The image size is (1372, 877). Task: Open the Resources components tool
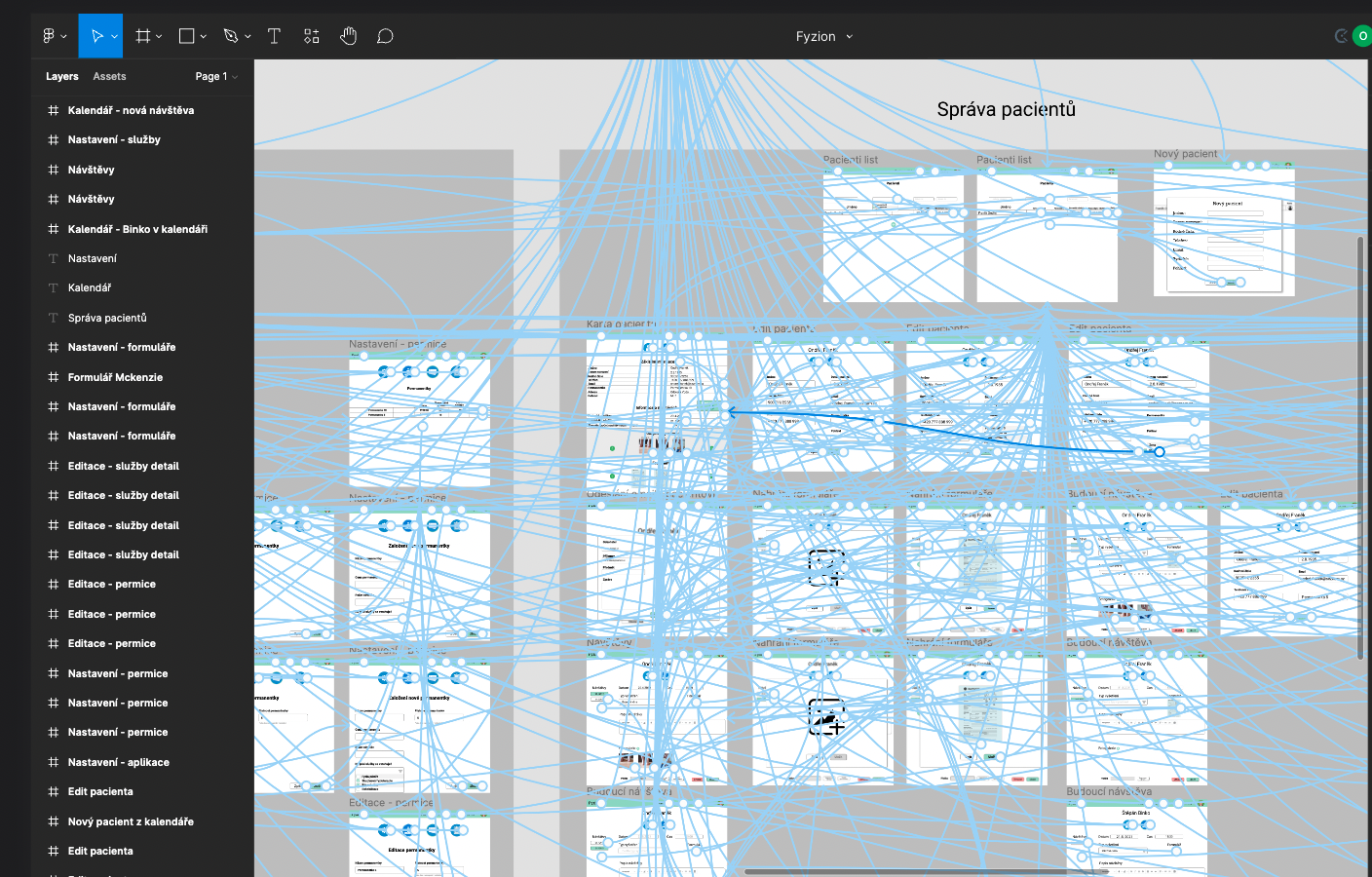(x=311, y=36)
